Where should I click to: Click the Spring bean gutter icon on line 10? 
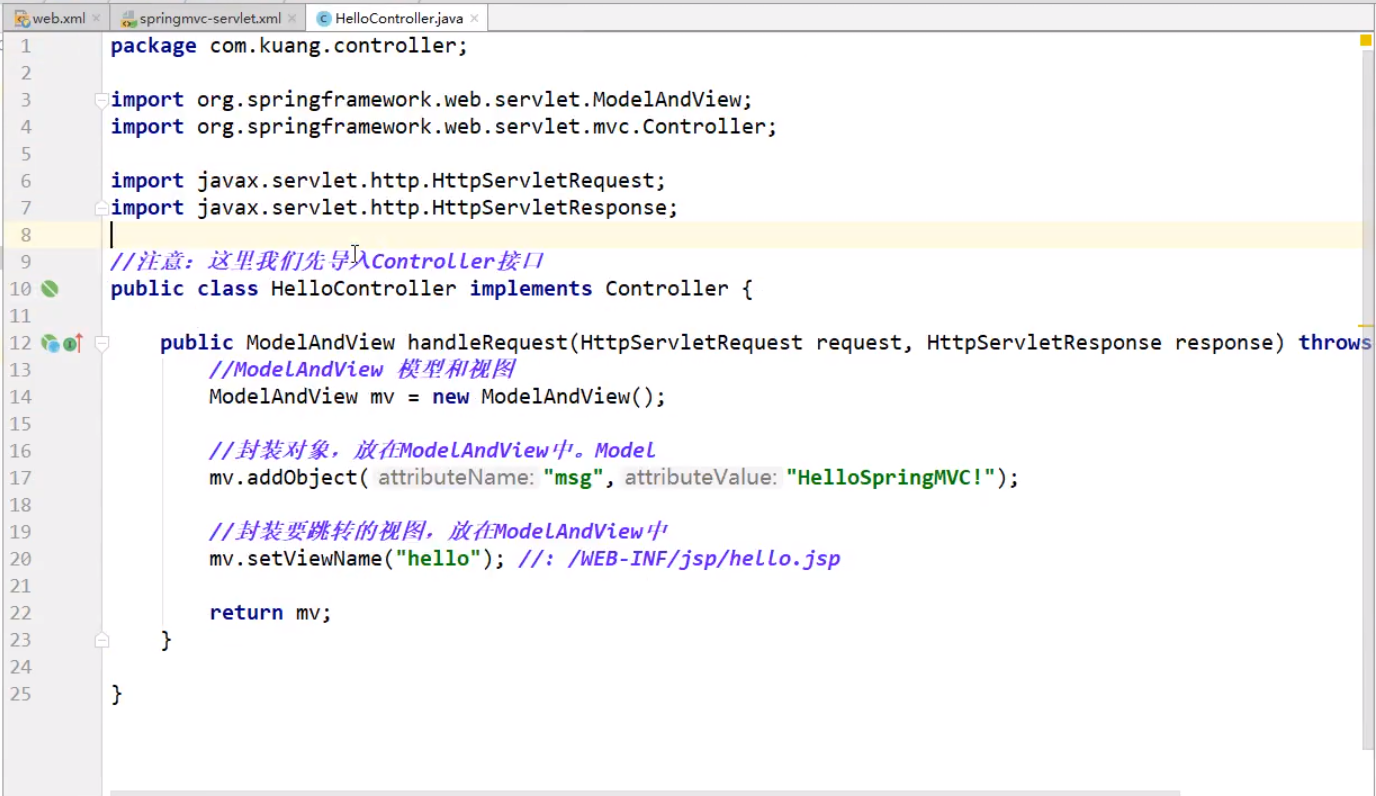(49, 289)
